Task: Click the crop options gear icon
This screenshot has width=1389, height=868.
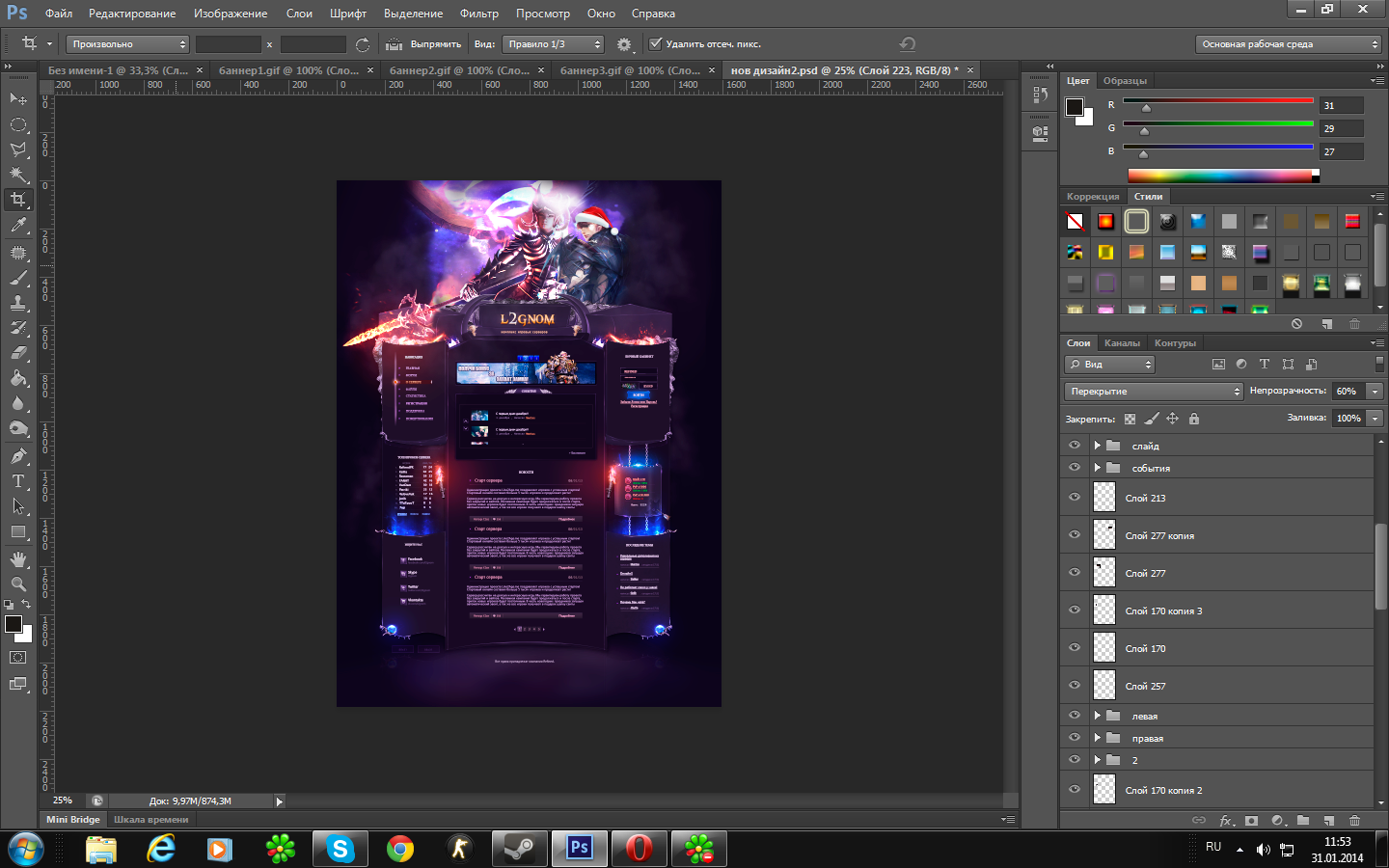Action: (x=624, y=44)
